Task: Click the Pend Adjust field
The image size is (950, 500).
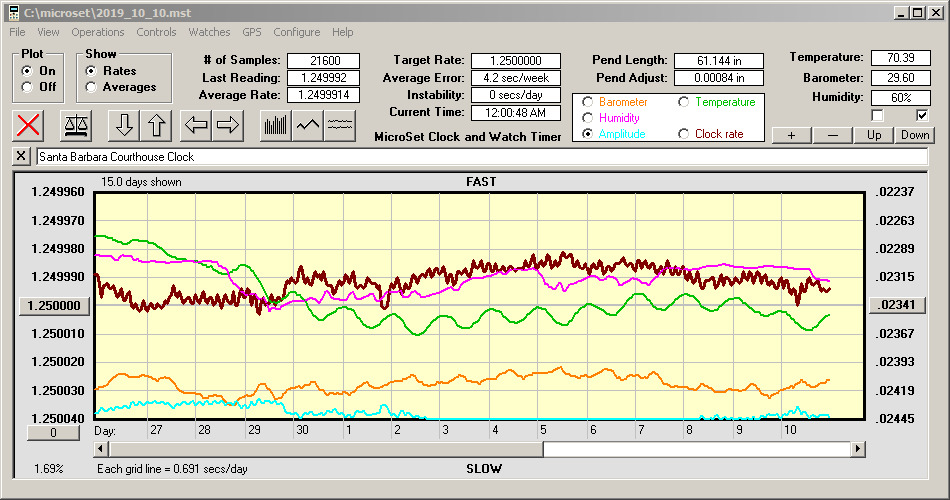Action: point(719,78)
